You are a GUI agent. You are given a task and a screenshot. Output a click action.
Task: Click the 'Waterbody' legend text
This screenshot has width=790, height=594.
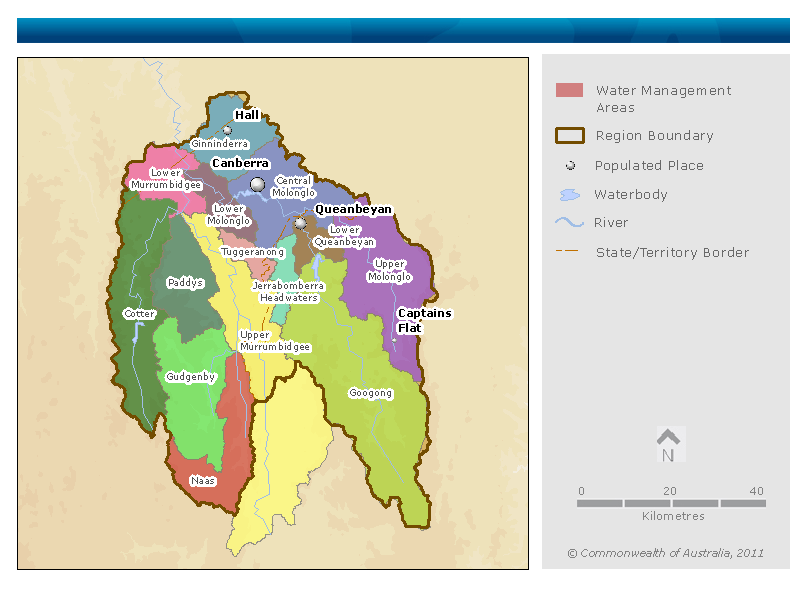[631, 194]
